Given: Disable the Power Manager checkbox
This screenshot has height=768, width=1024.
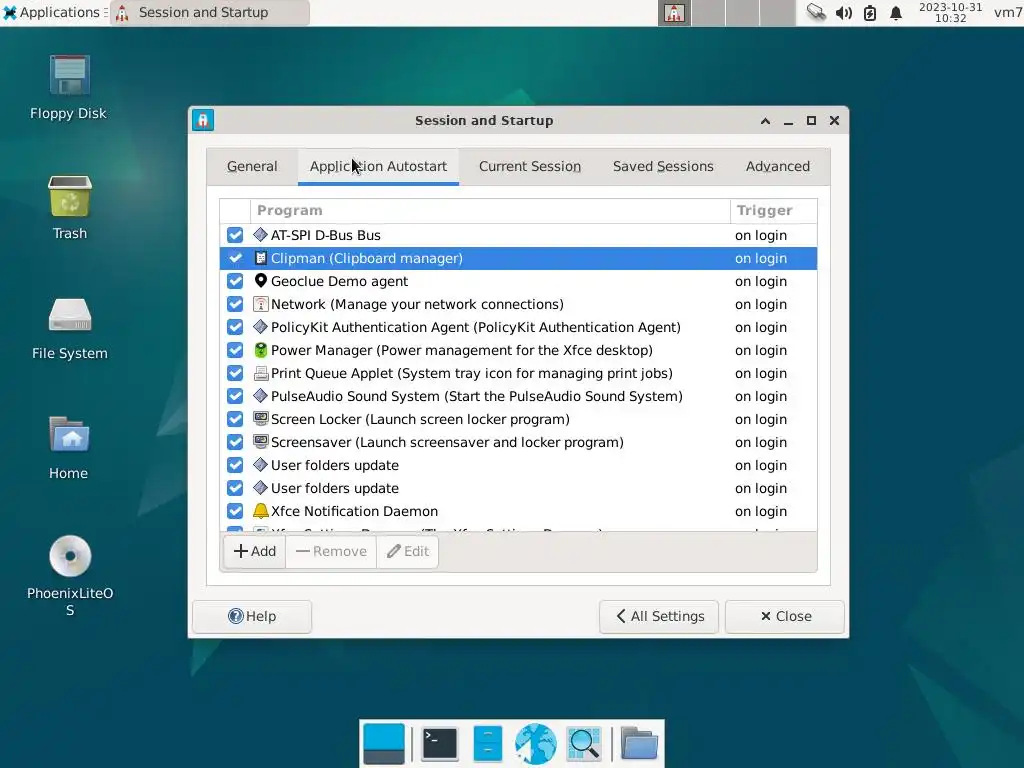Looking at the screenshot, I should [x=235, y=350].
